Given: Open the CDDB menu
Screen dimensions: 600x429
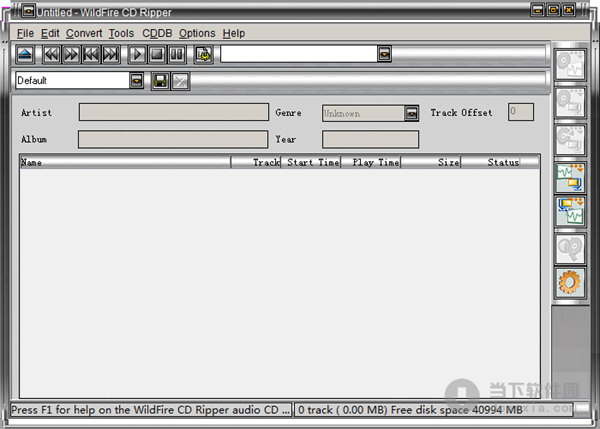Looking at the screenshot, I should [157, 33].
